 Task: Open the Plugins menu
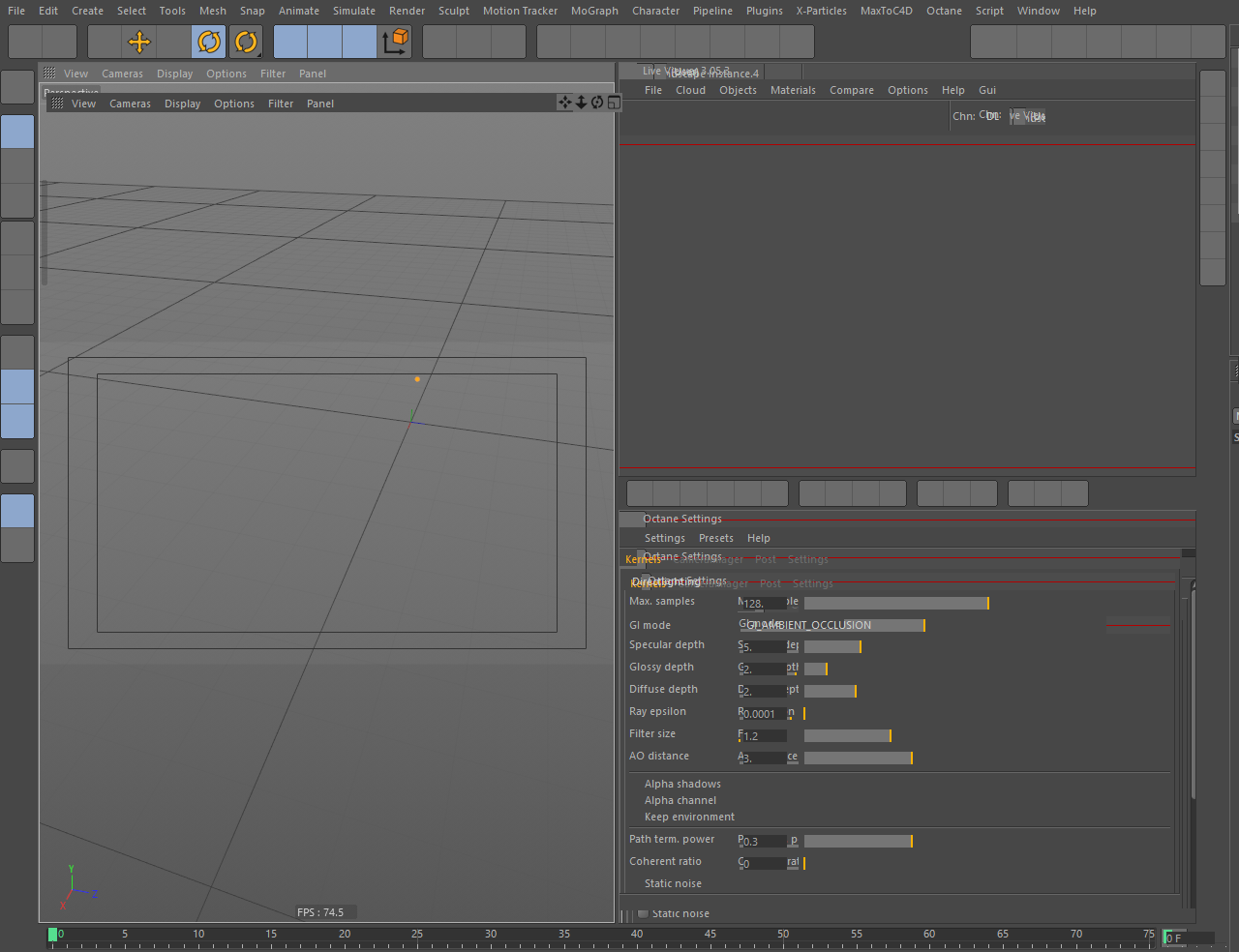coord(765,11)
